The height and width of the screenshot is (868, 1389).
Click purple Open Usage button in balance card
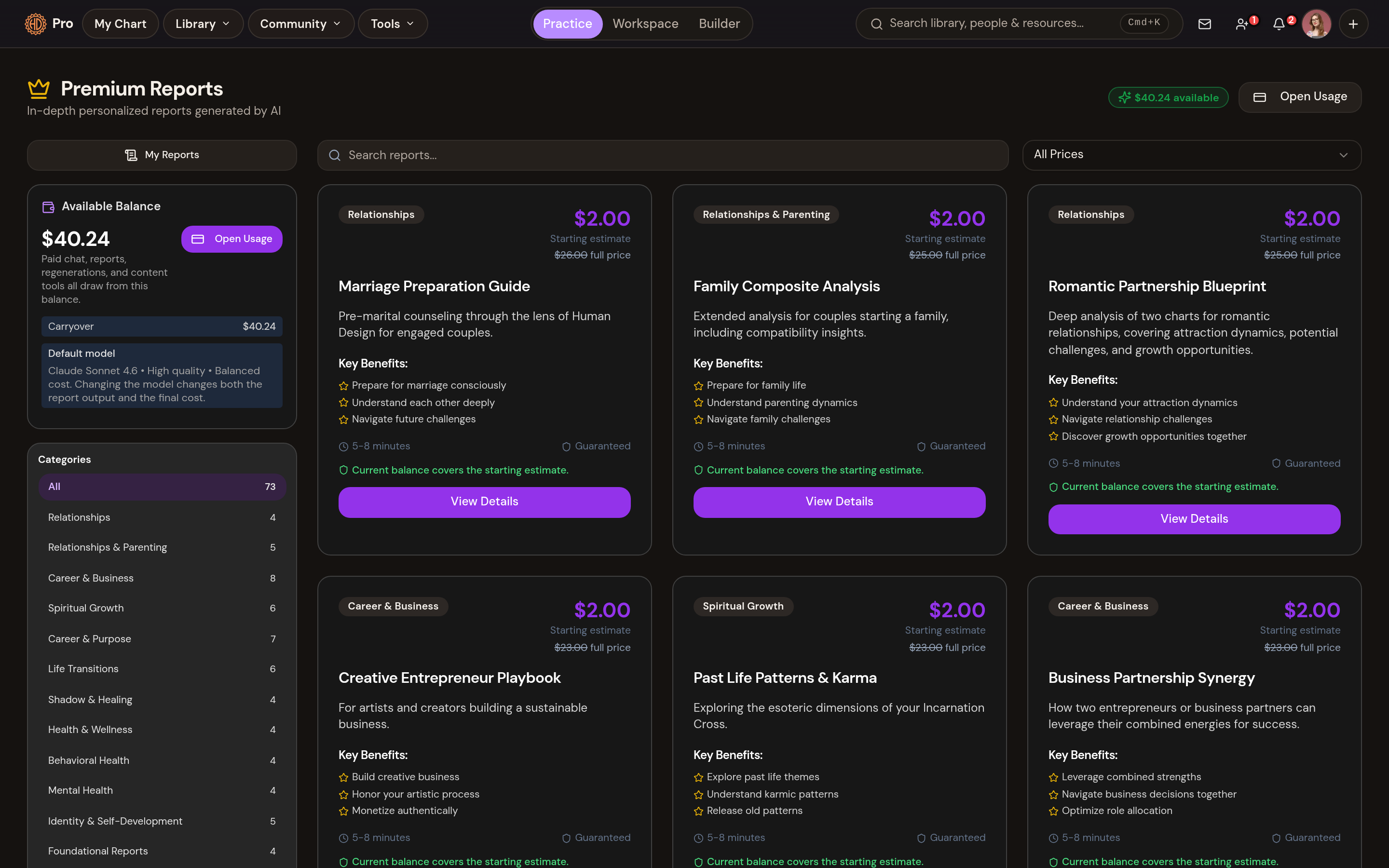pos(232,239)
